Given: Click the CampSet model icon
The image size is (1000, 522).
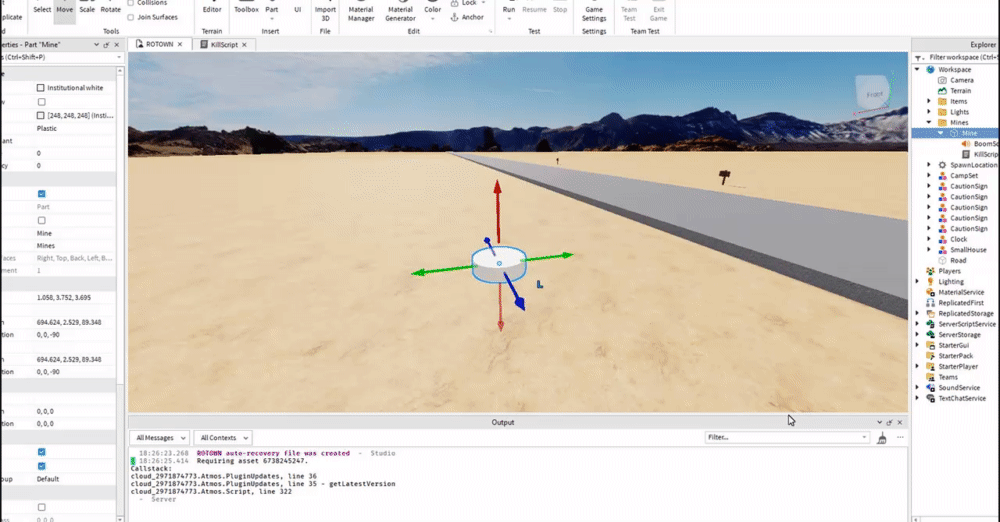Looking at the screenshot, I should pos(942,175).
